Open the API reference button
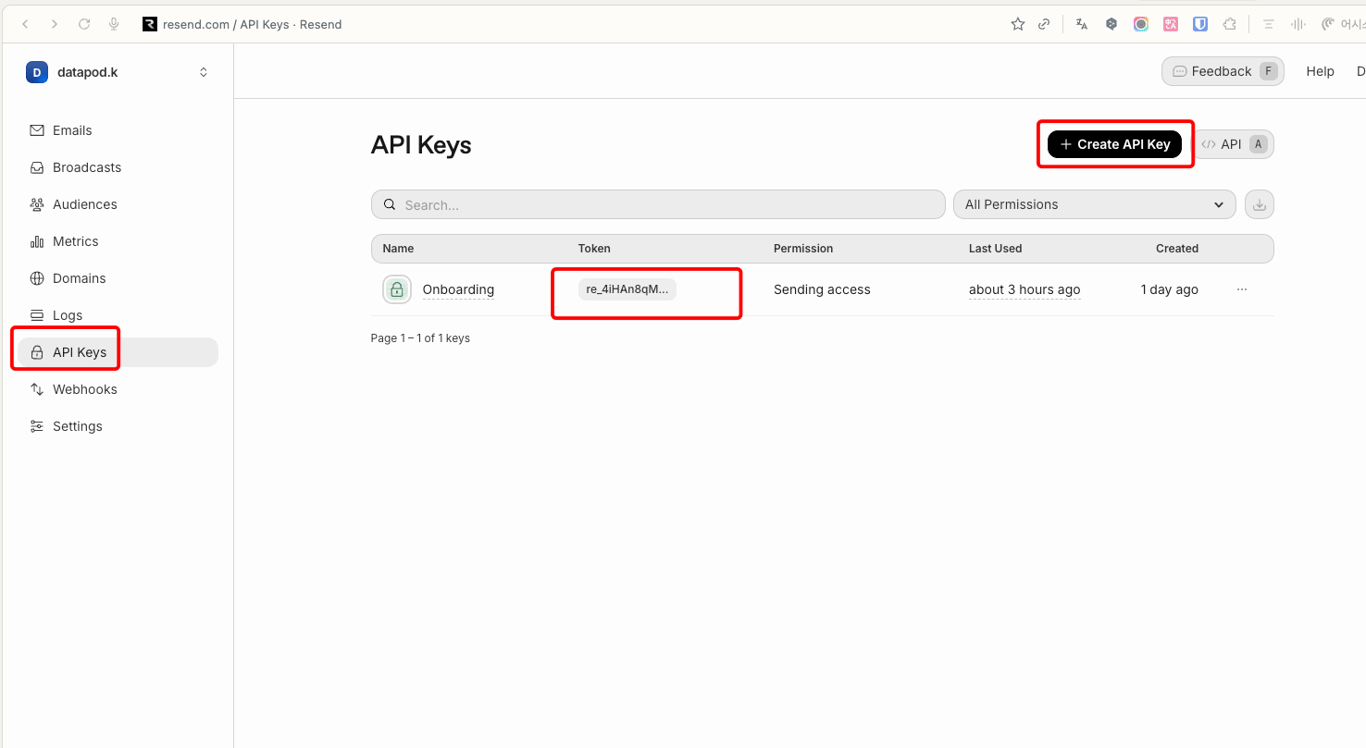The image size is (1366, 748). tap(1233, 144)
